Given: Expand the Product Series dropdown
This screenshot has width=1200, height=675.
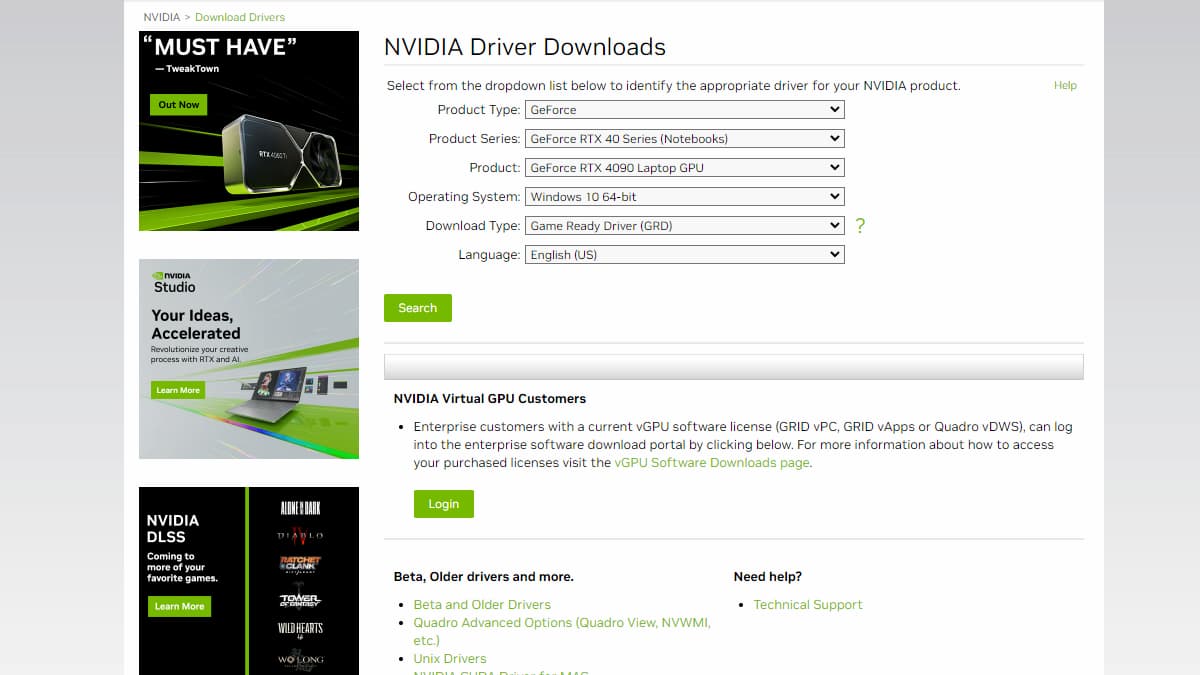Looking at the screenshot, I should (x=684, y=139).
